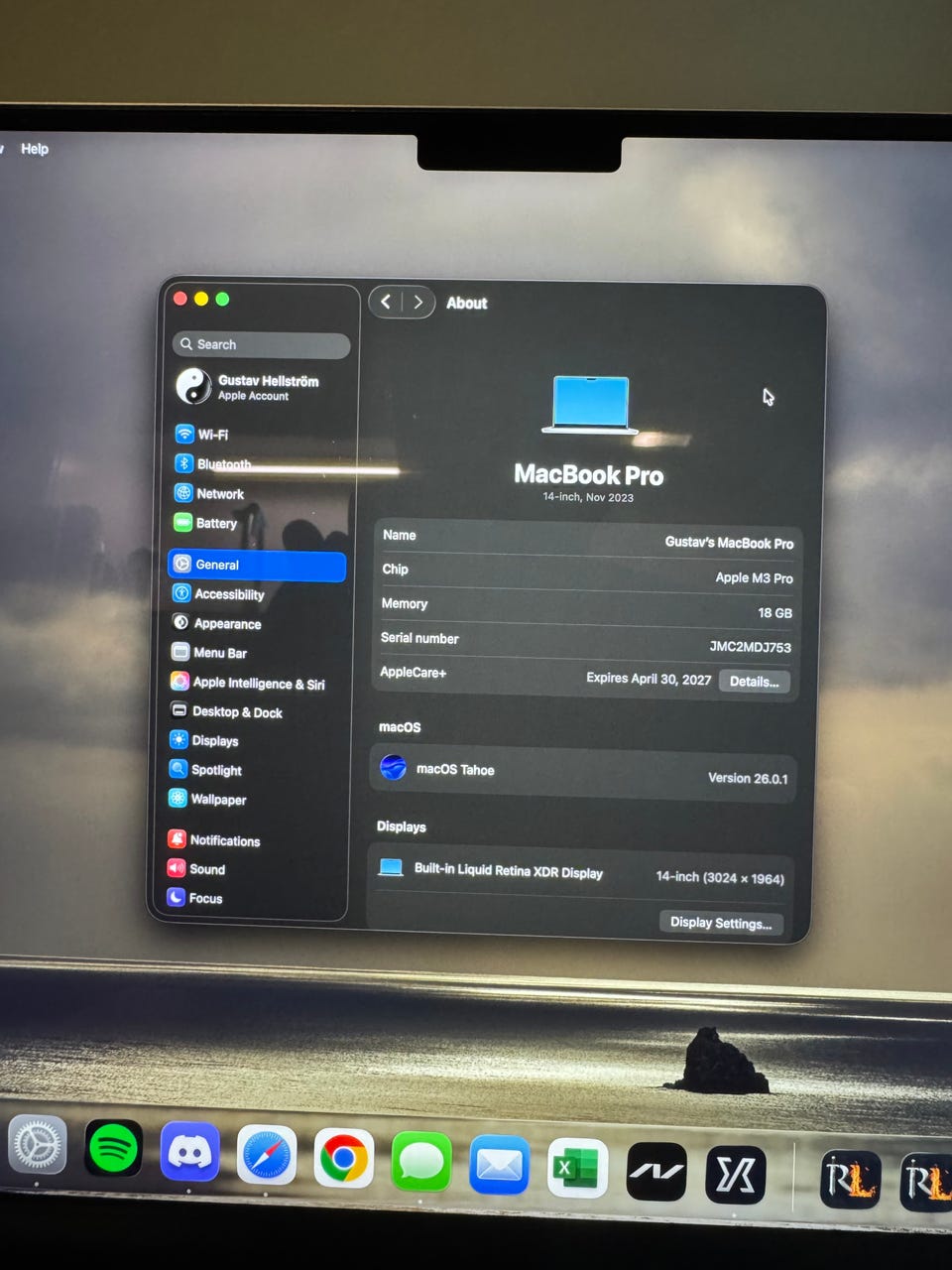Go forward with the right chevron
Screen dimensions: 952x1270
click(x=418, y=302)
